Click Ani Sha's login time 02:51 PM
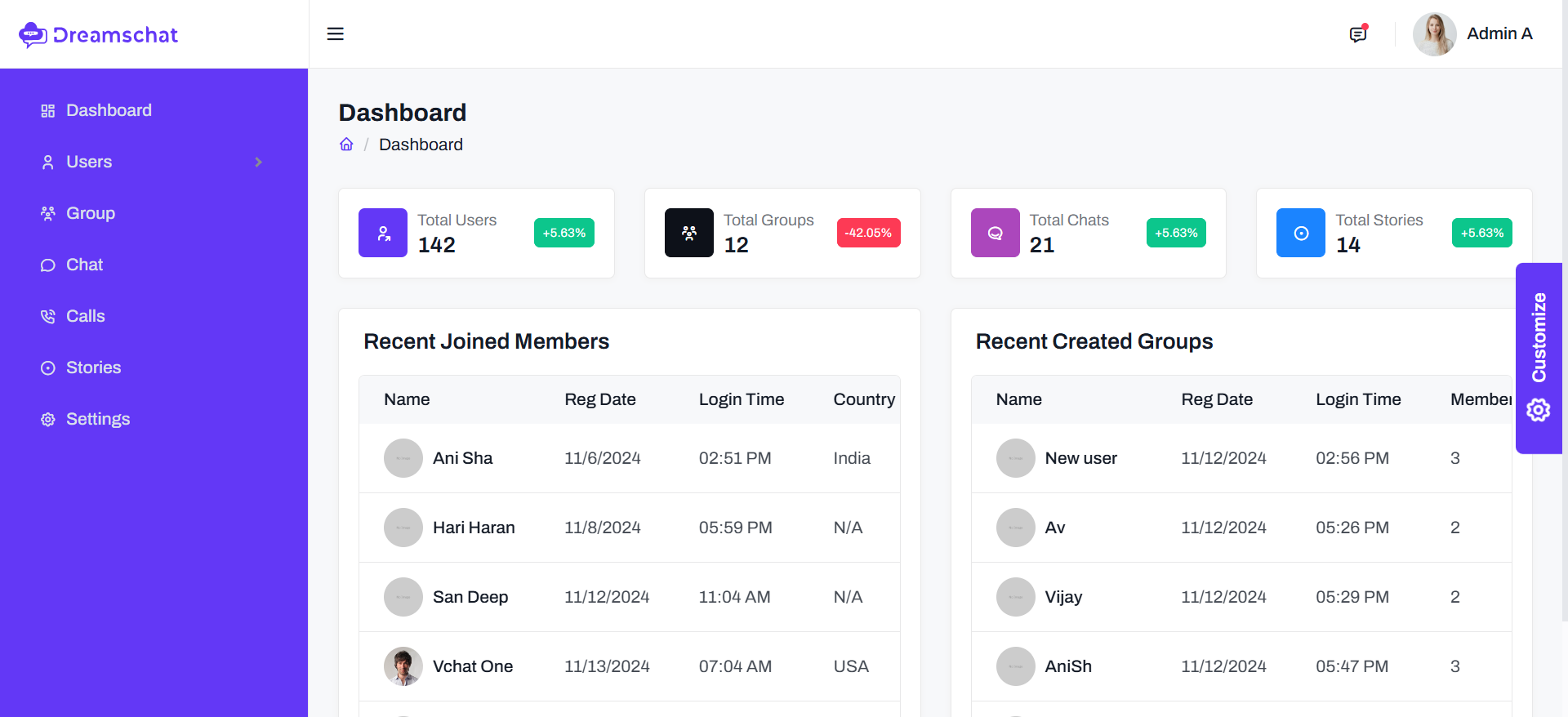This screenshot has width=1568, height=717. pyautogui.click(x=735, y=458)
